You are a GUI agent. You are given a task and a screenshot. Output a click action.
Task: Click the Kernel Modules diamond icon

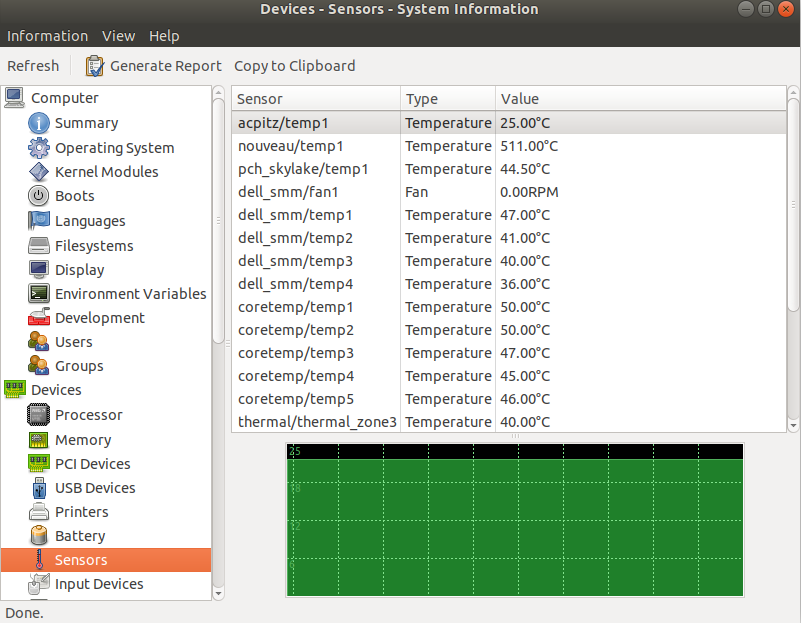click(x=39, y=172)
